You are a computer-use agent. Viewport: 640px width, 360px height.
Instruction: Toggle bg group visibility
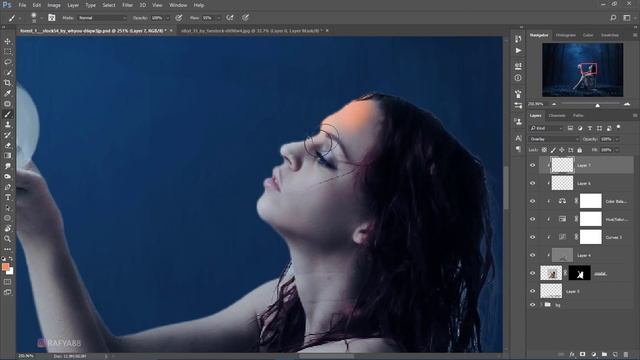pyautogui.click(x=532, y=304)
